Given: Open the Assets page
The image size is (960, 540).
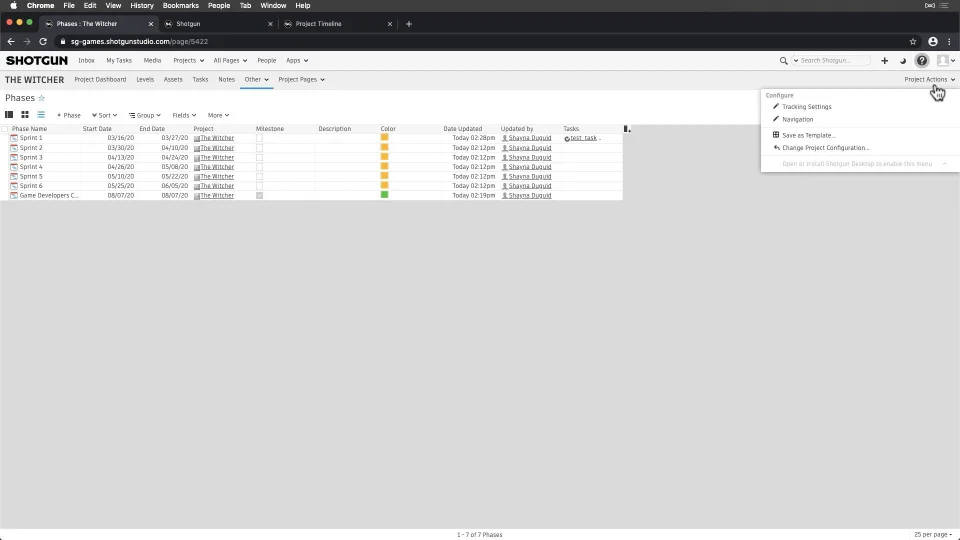Looking at the screenshot, I should (x=173, y=80).
